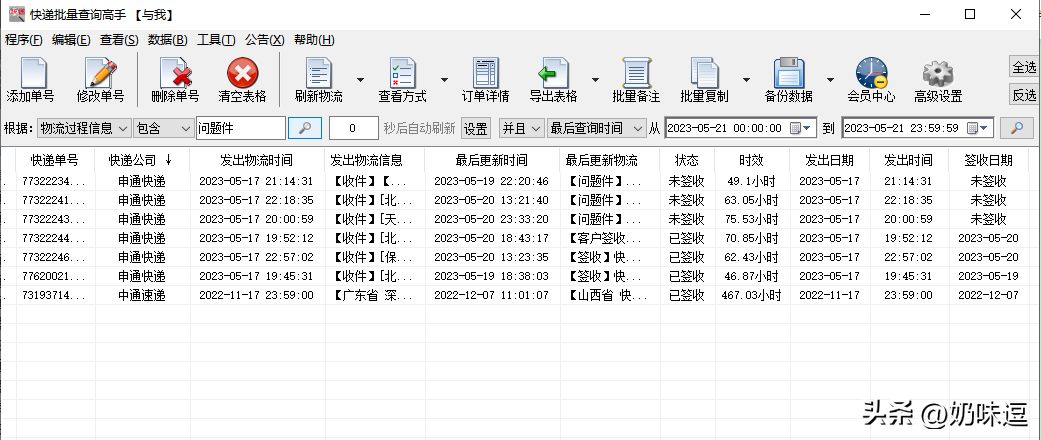The width and height of the screenshot is (1041, 440).
Task: Sort by 快递公司 column header
Action: (x=141, y=160)
